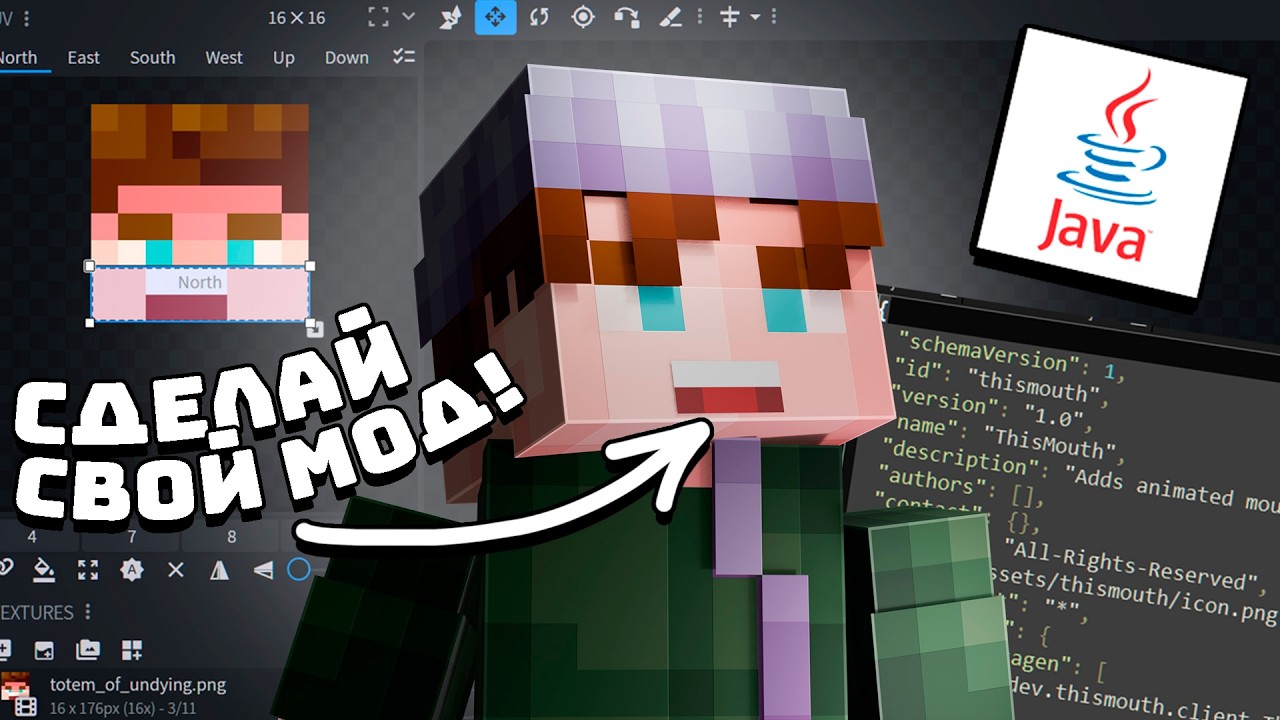Select the Vertex Snap tool icon

pos(627,17)
